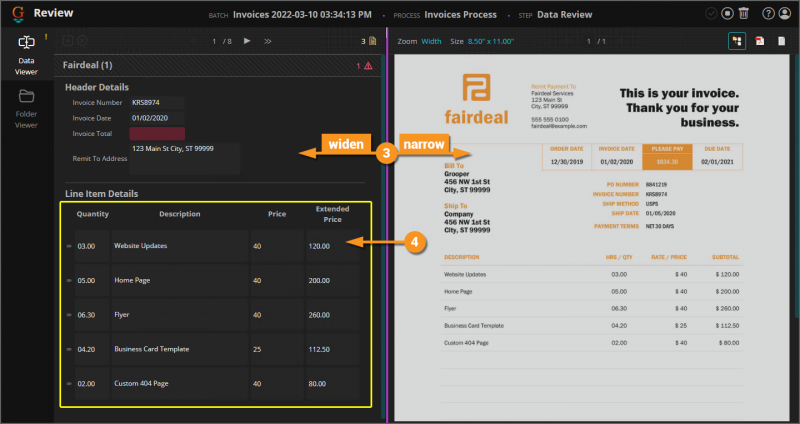Click the stop task icon
800x424 pixels.
(x=727, y=14)
